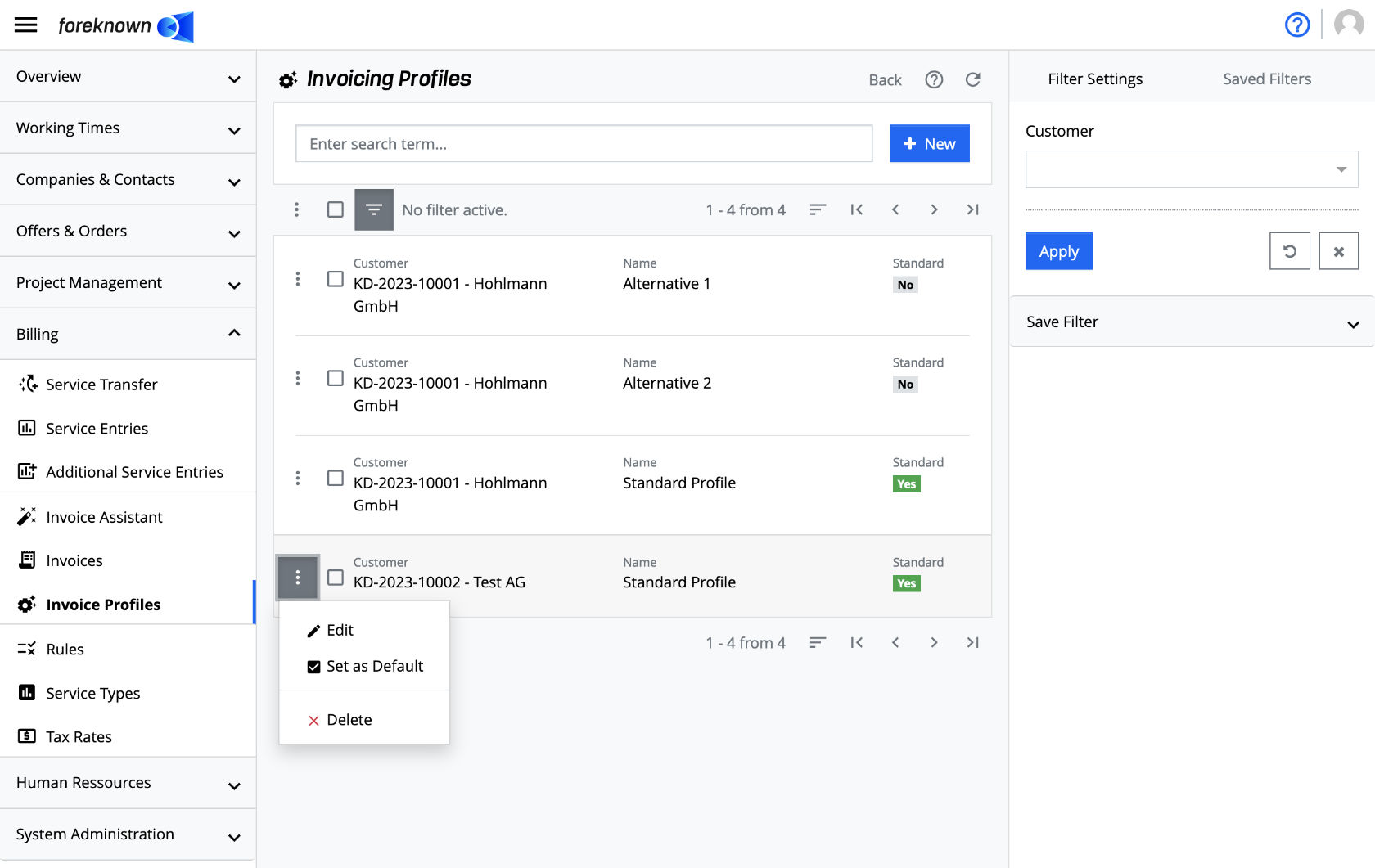Open row menu for Alternative 2
The height and width of the screenshot is (868, 1375).
297,378
